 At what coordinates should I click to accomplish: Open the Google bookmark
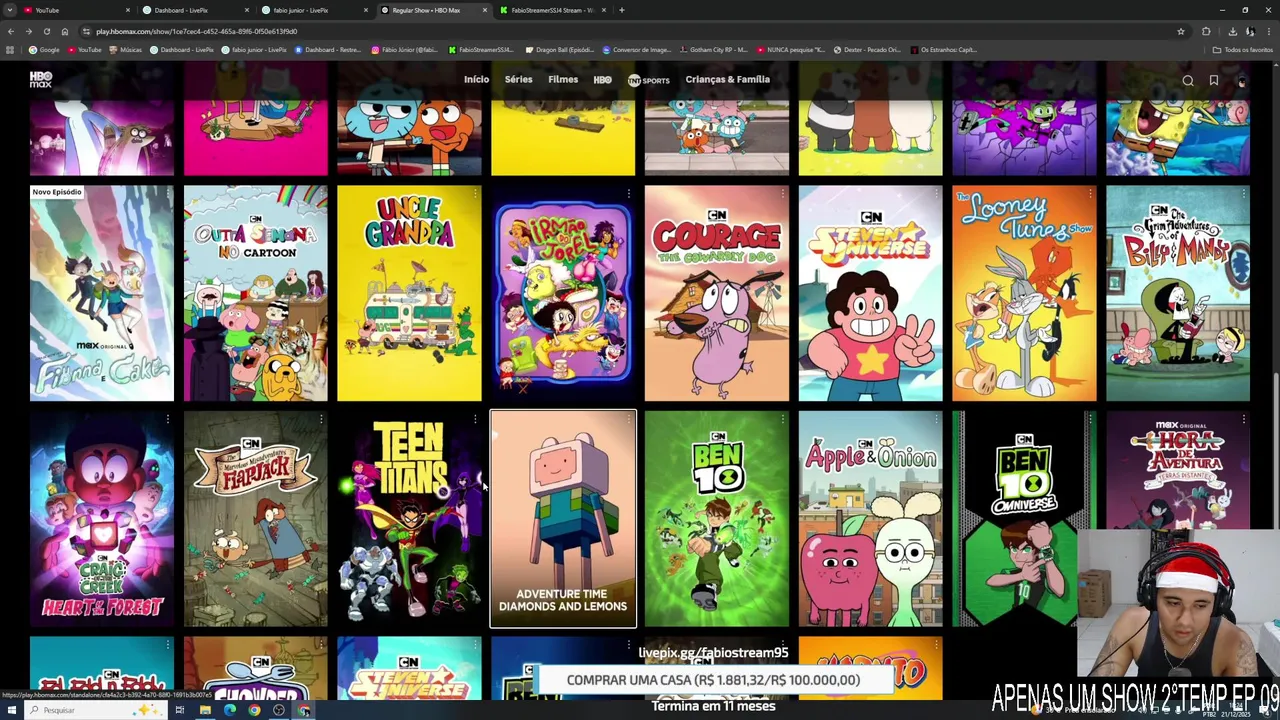tap(44, 50)
